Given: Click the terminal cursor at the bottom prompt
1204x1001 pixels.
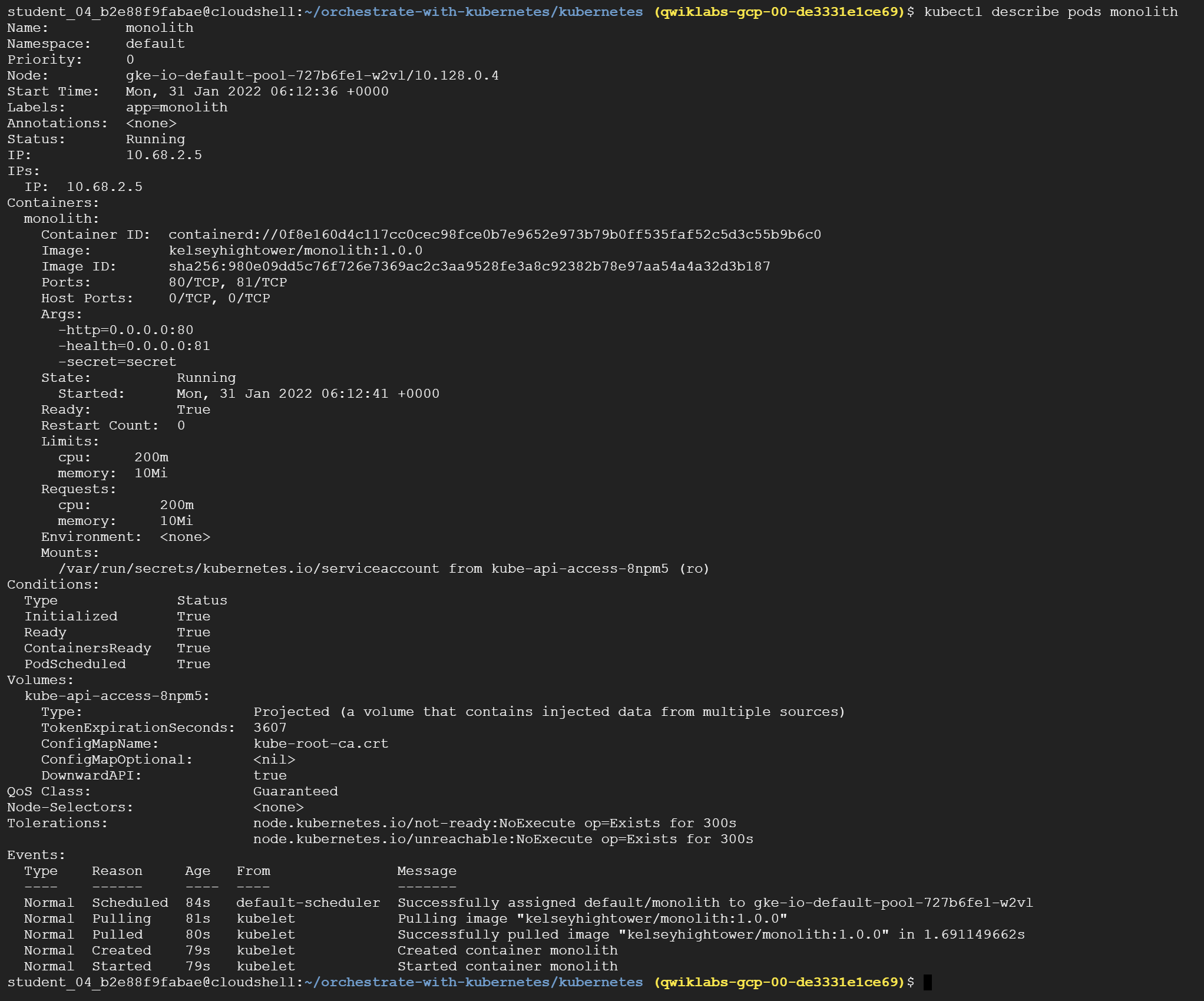Looking at the screenshot, I should 927,982.
